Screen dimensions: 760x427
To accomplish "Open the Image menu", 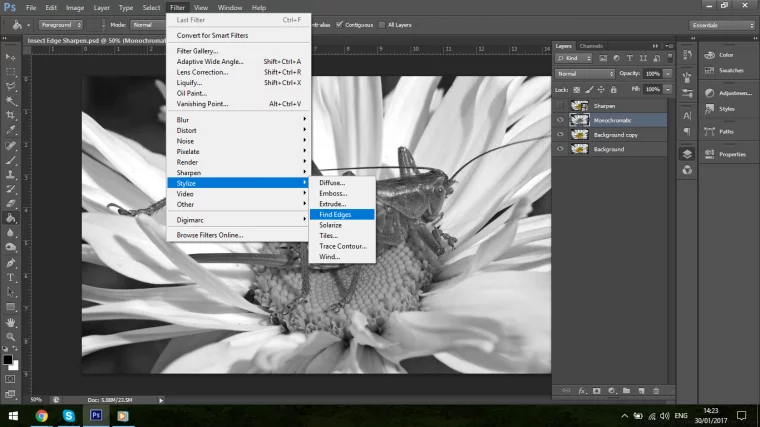I will point(75,8).
